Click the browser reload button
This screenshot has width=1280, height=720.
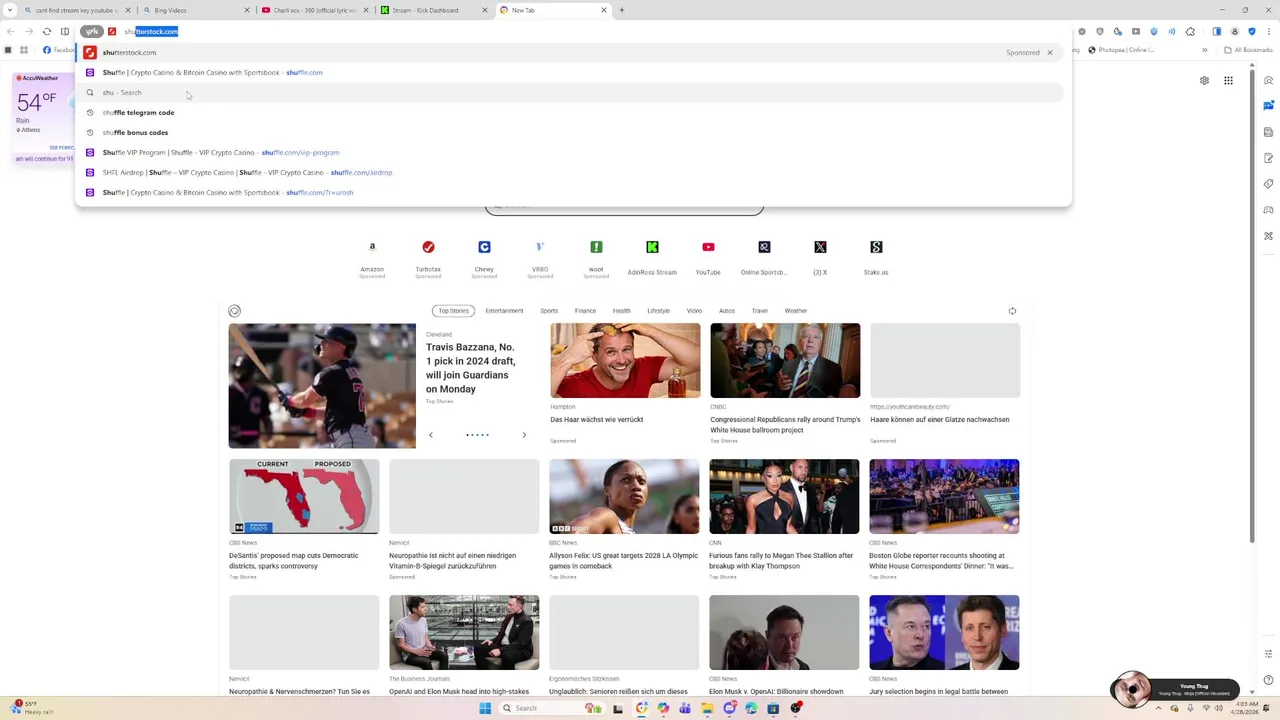point(46,31)
